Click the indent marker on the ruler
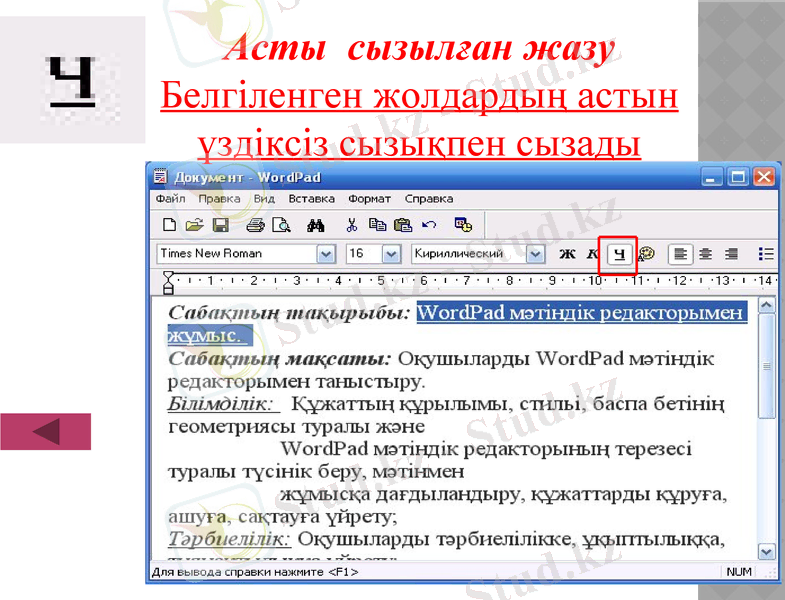Image resolution: width=785 pixels, height=600 pixels. pos(169,282)
